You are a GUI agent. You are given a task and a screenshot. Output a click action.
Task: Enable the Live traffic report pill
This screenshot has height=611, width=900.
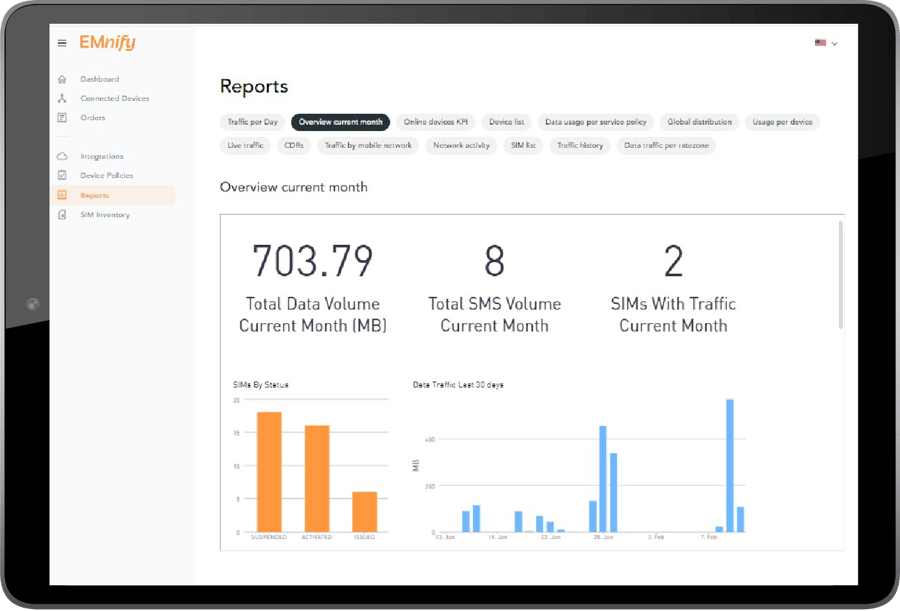[x=244, y=145]
